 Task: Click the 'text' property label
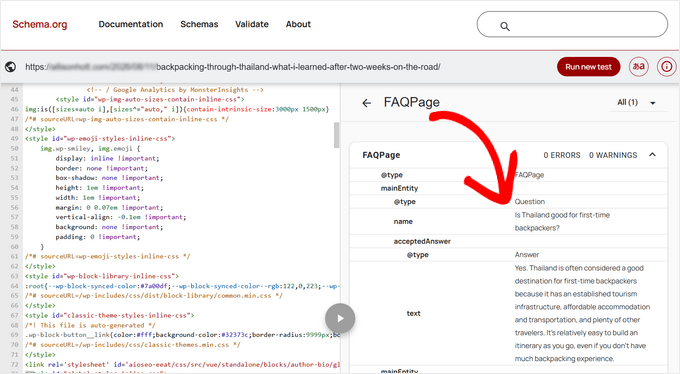click(x=413, y=313)
